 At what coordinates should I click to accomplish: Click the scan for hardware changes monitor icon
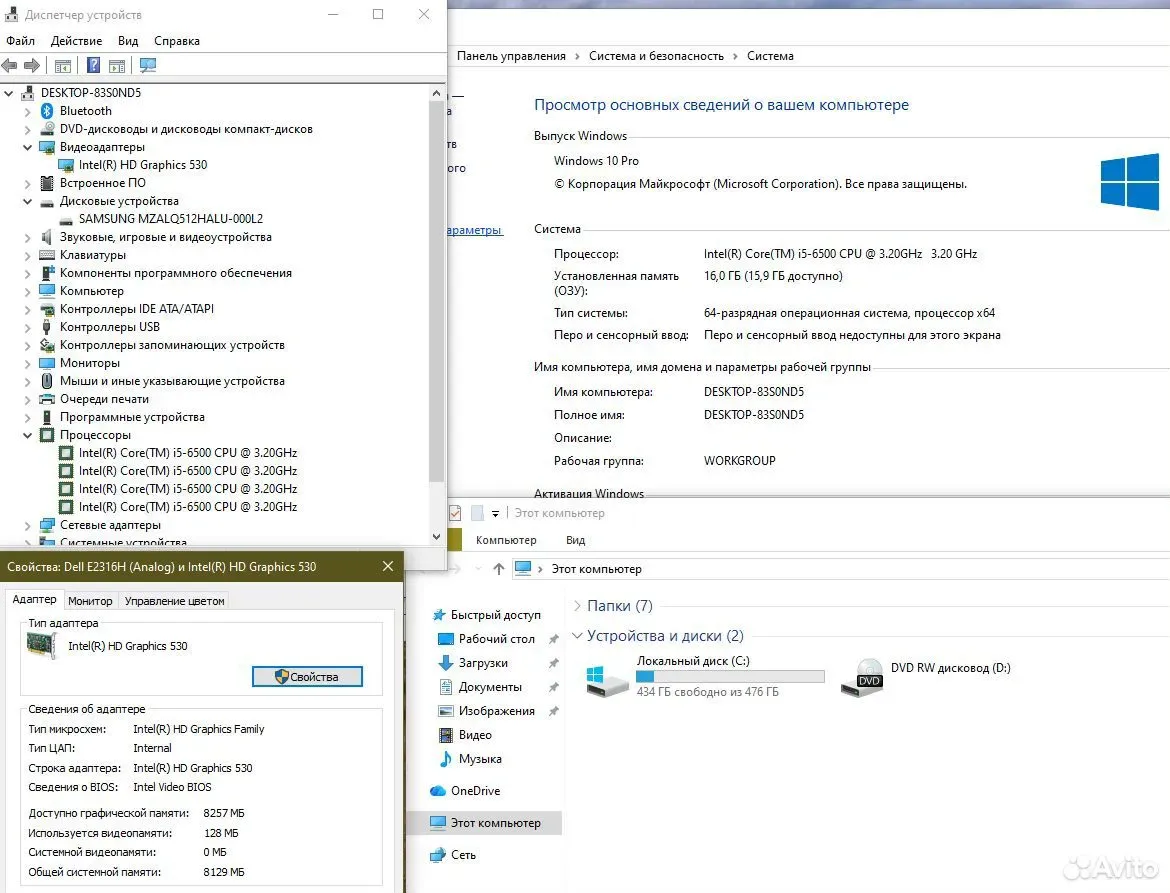pyautogui.click(x=148, y=66)
